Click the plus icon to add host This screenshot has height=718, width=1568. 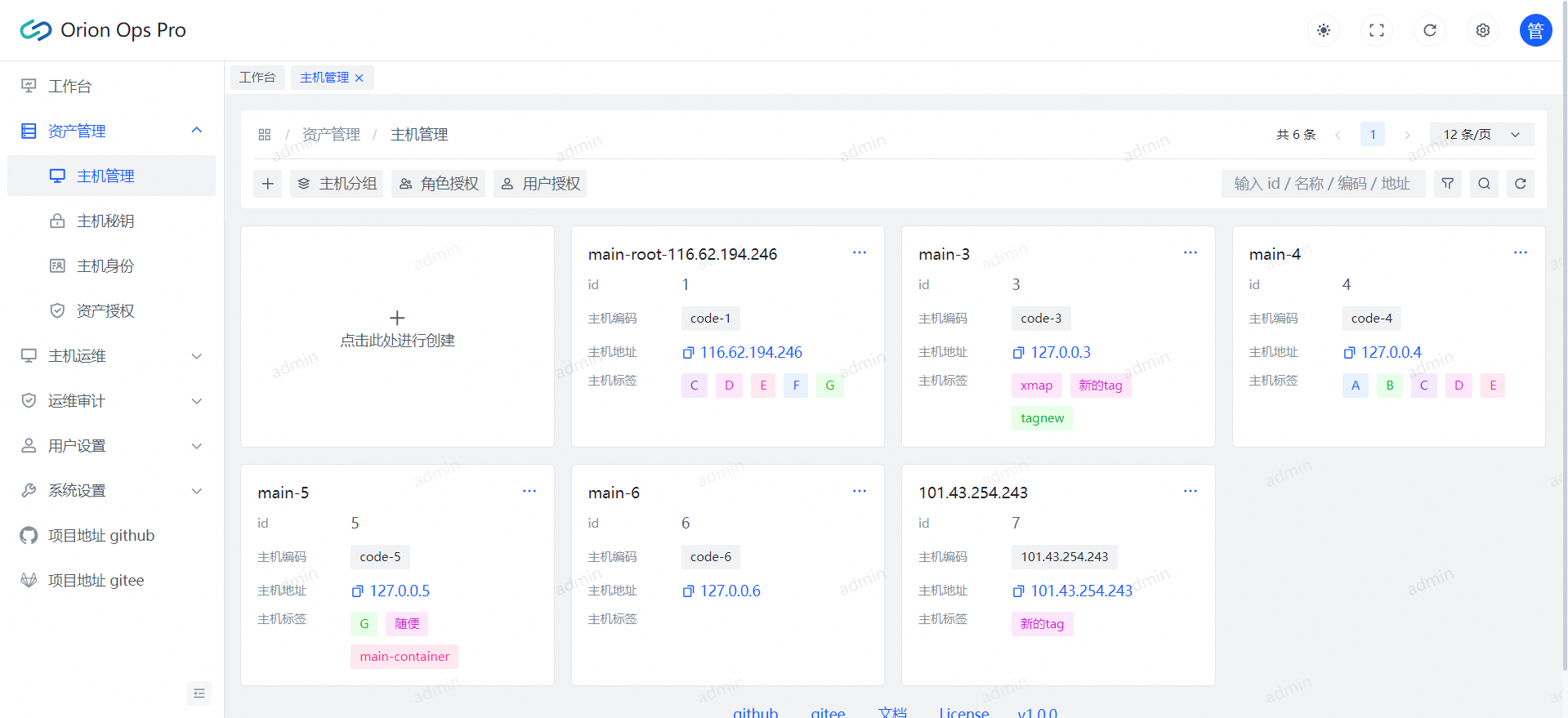(267, 184)
